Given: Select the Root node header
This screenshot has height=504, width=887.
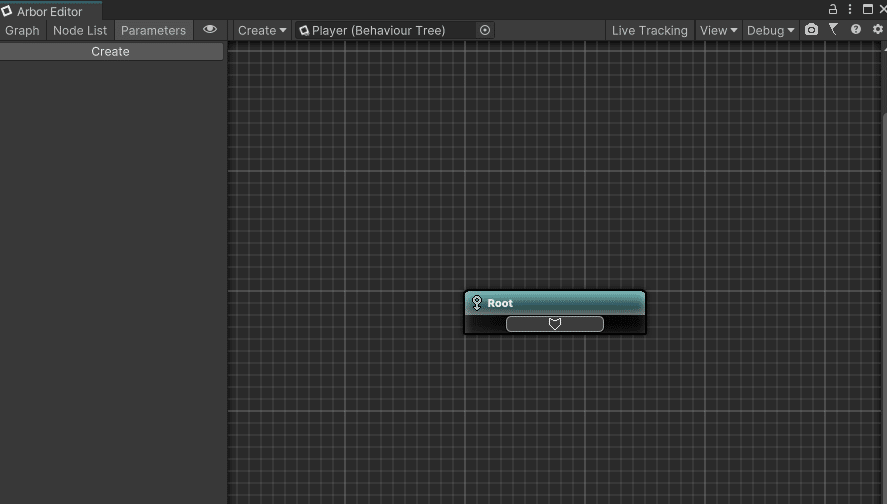Looking at the screenshot, I should tap(555, 303).
